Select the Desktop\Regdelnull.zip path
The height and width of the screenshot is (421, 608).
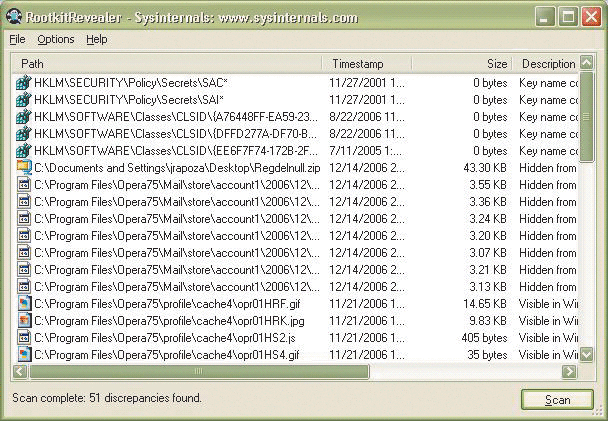[177, 168]
